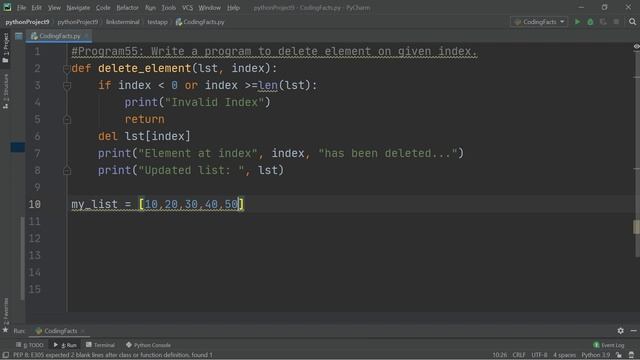
Task: Click the PyCharm logo icon in title bar
Action: pyautogui.click(x=7, y=7)
